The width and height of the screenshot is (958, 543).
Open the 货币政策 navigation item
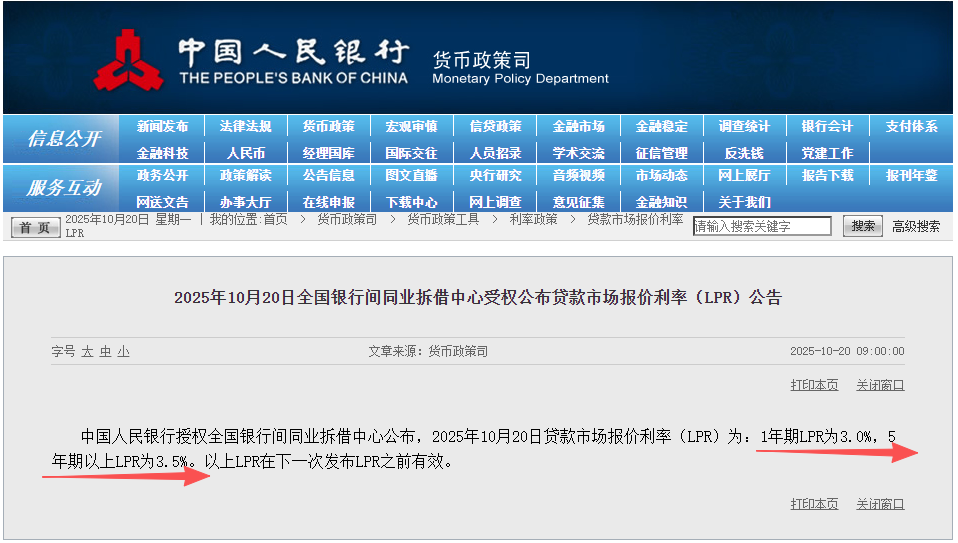[328, 127]
